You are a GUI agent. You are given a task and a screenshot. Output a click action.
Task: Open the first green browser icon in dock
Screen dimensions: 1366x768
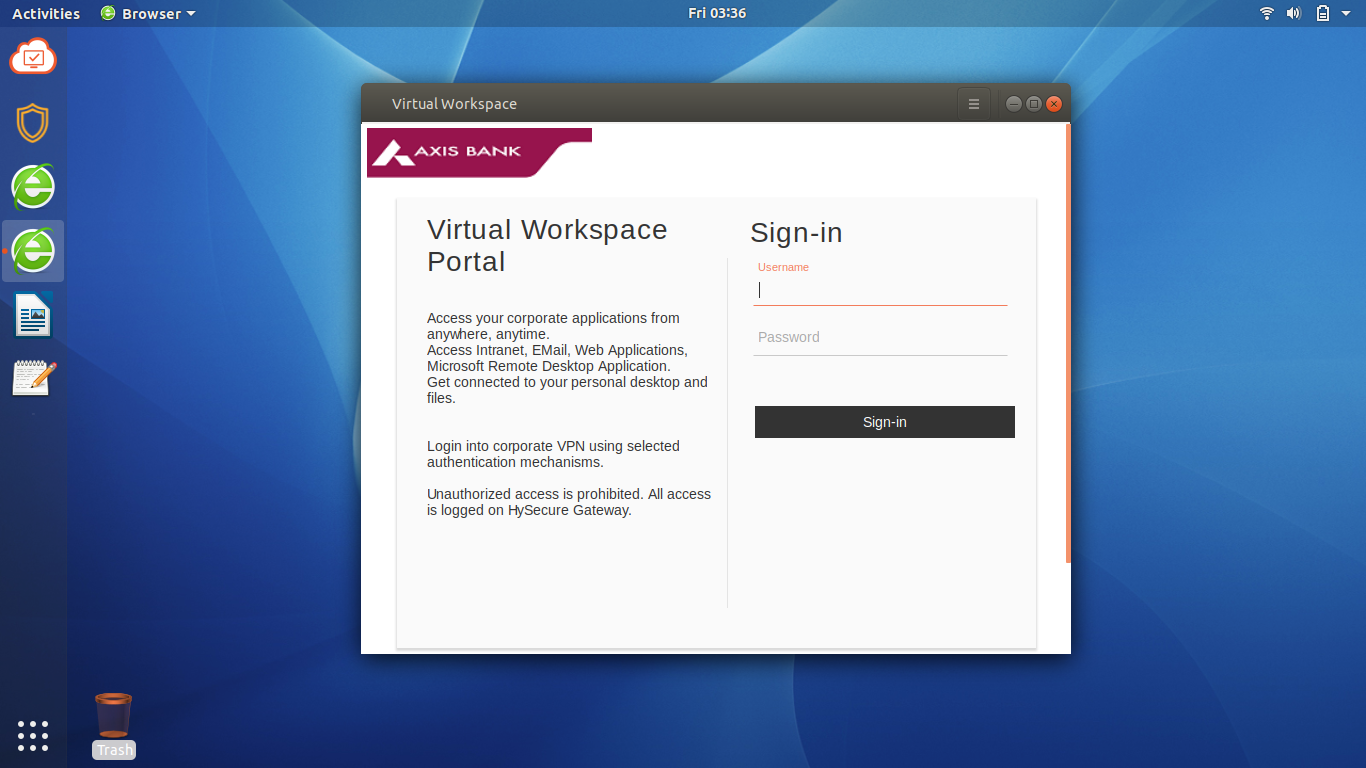tap(33, 187)
